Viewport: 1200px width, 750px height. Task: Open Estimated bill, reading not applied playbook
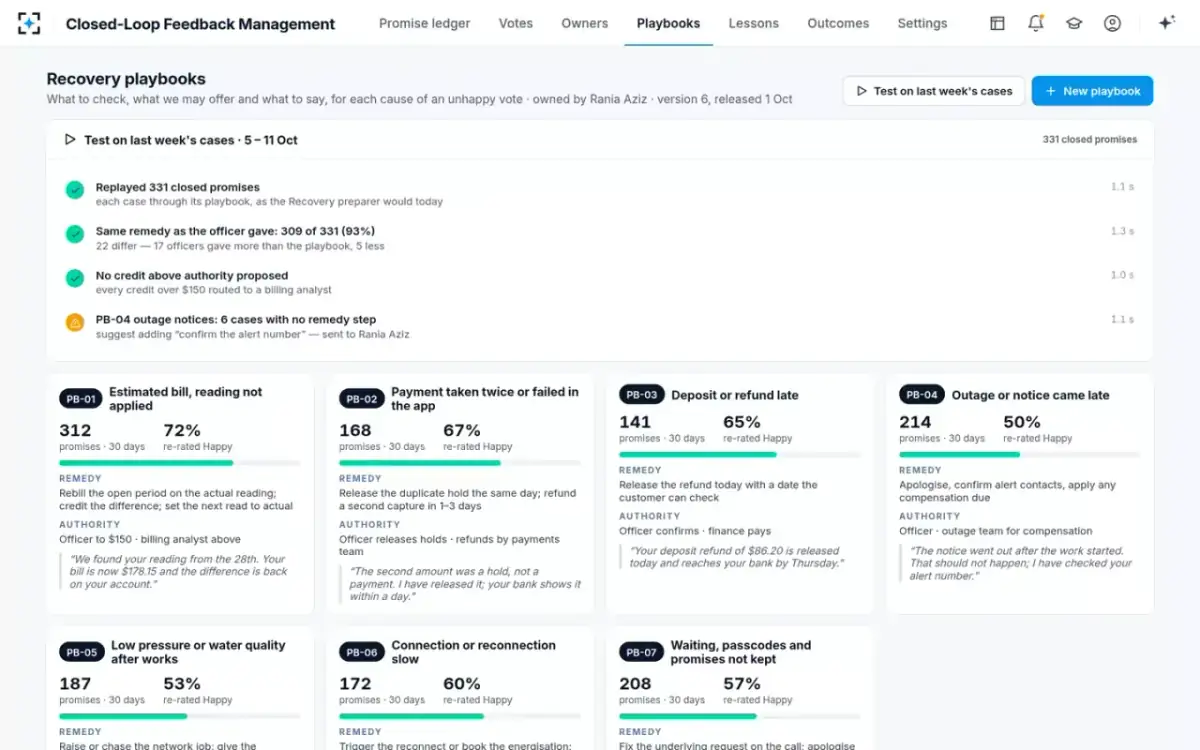tap(186, 399)
